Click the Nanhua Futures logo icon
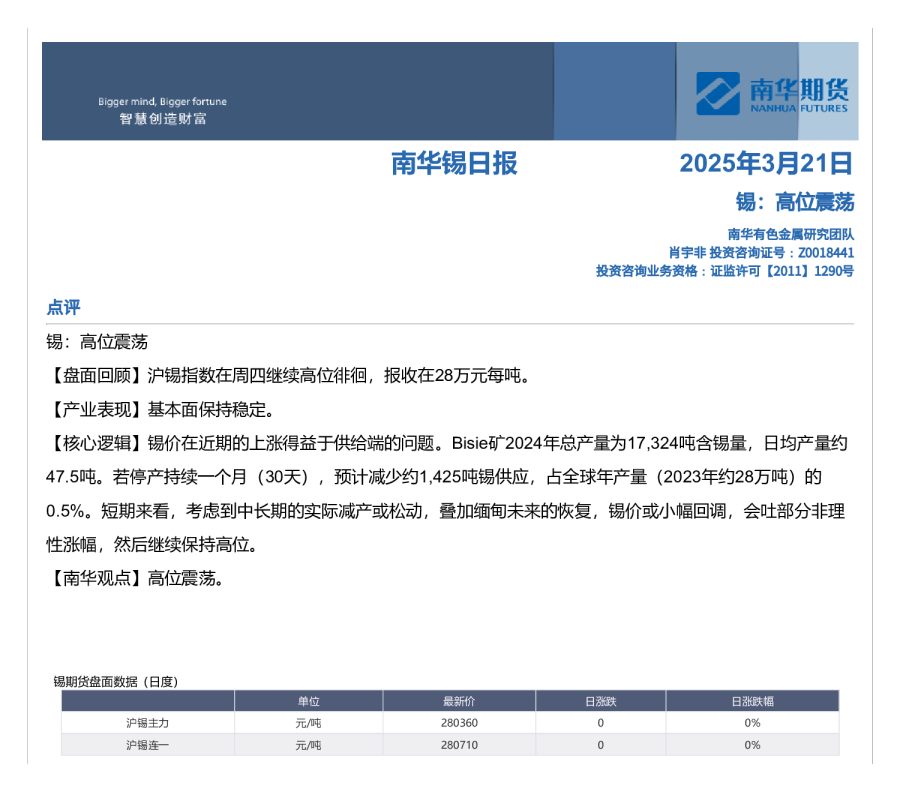The width and height of the screenshot is (900, 792). coord(719,94)
